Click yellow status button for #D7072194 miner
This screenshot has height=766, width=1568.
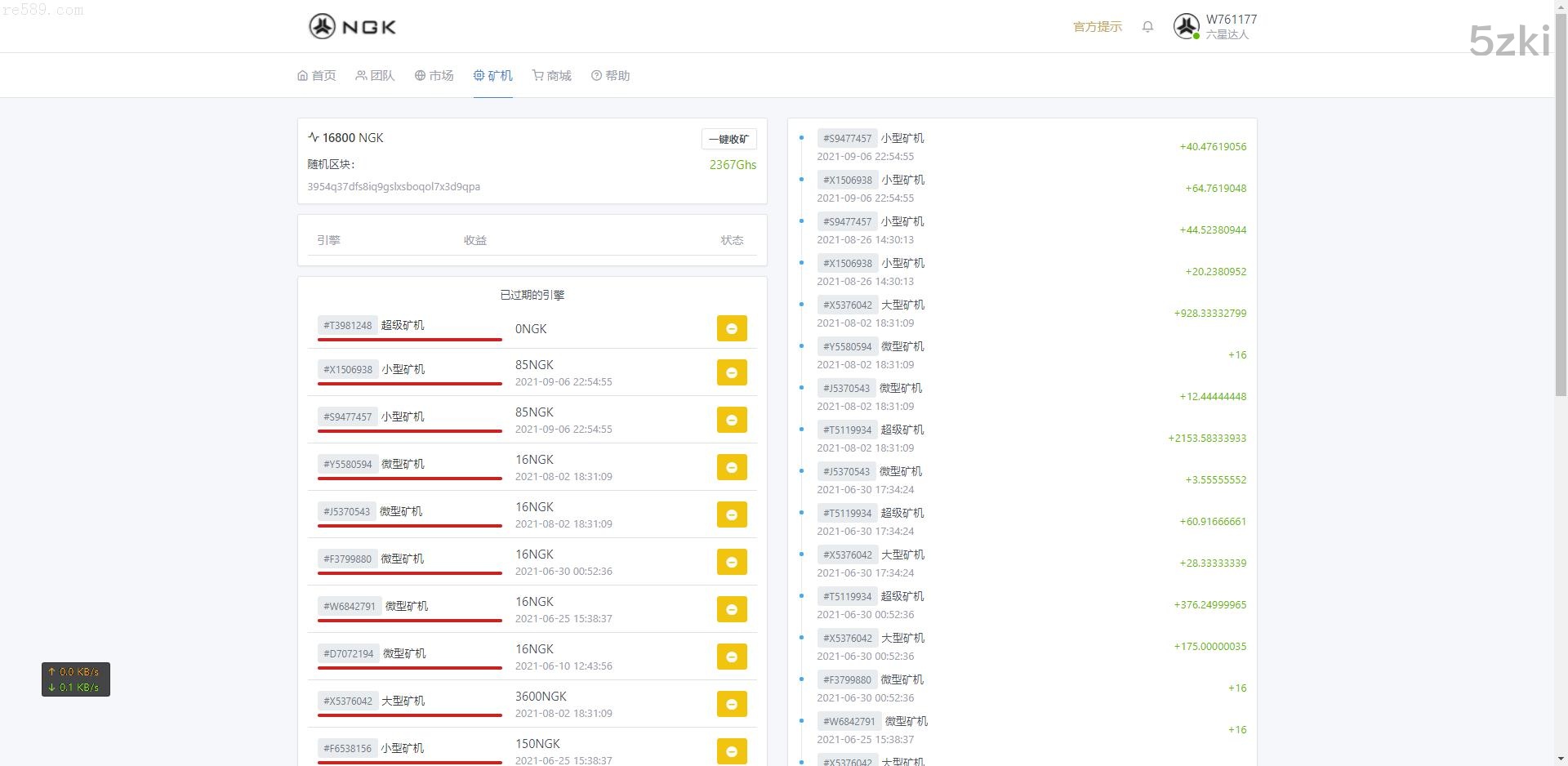[x=731, y=657]
